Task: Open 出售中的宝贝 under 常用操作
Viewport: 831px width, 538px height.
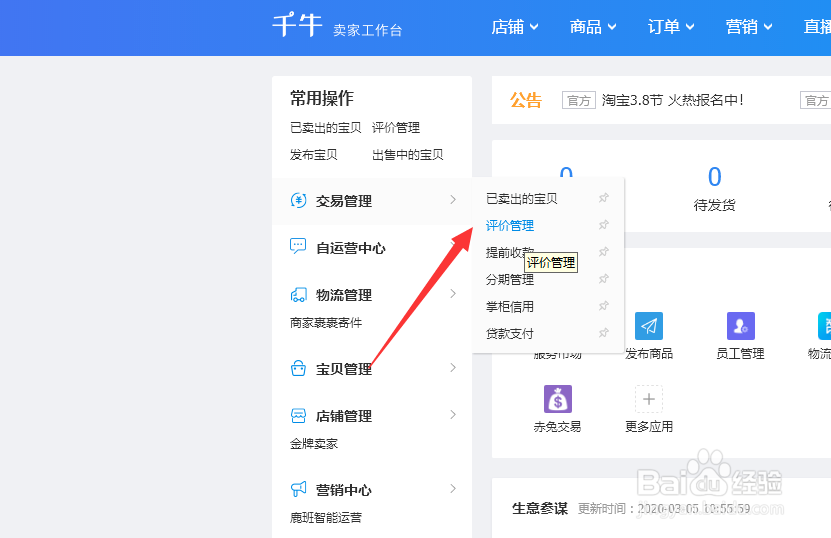Action: [x=408, y=155]
